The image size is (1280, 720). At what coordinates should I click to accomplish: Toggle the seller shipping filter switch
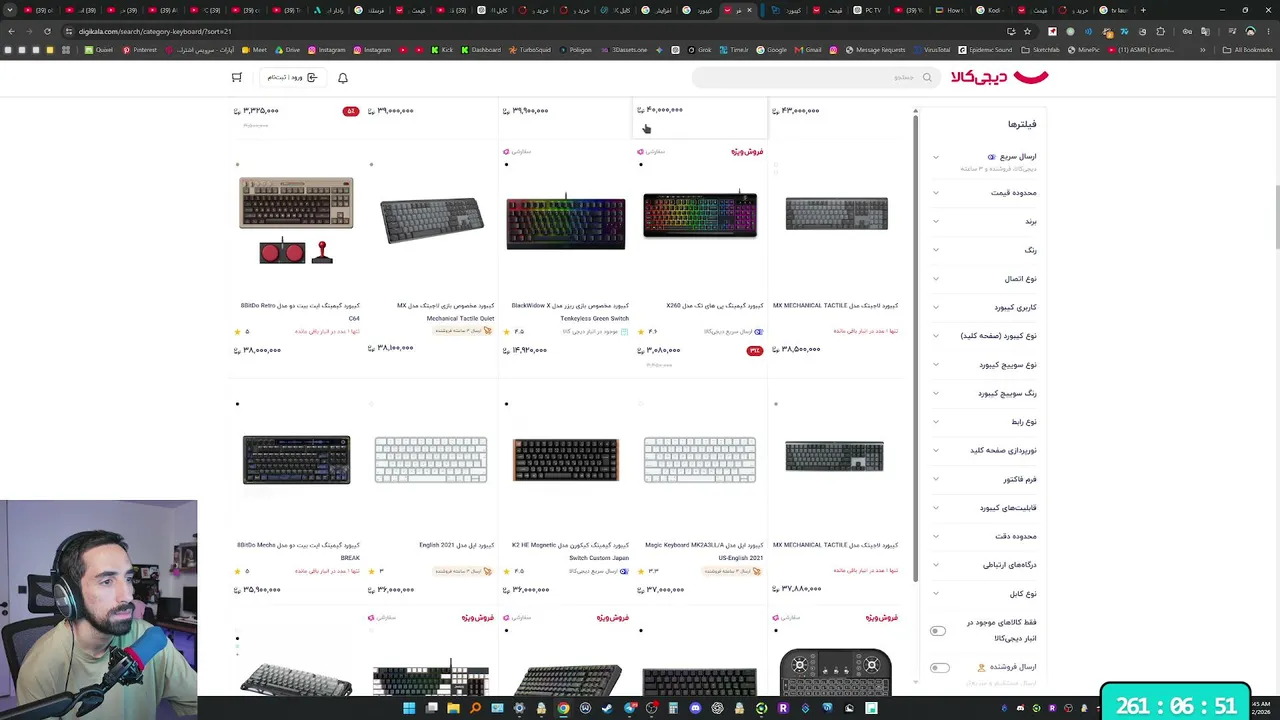tap(940, 668)
